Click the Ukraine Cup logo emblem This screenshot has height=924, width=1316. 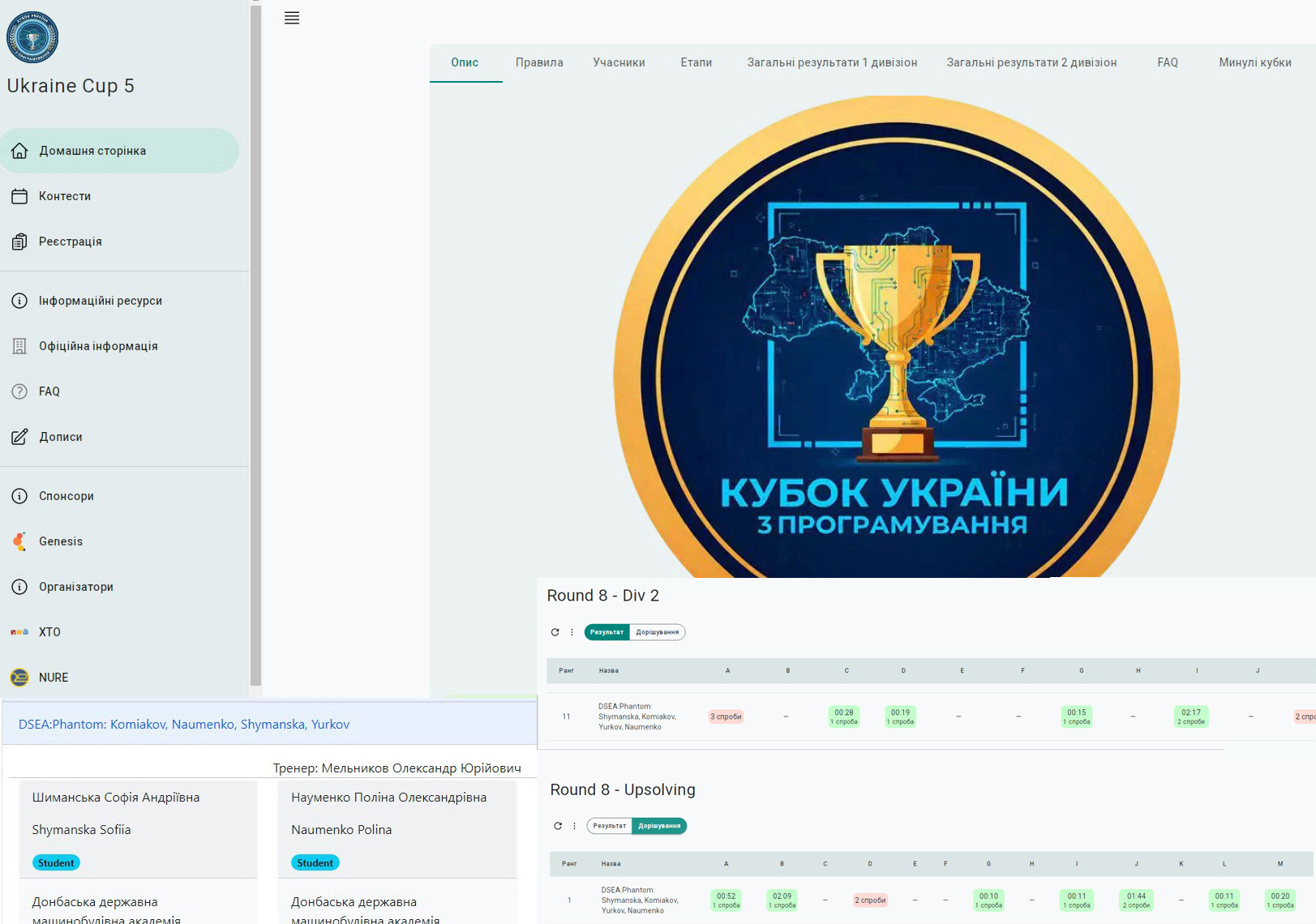click(x=32, y=37)
